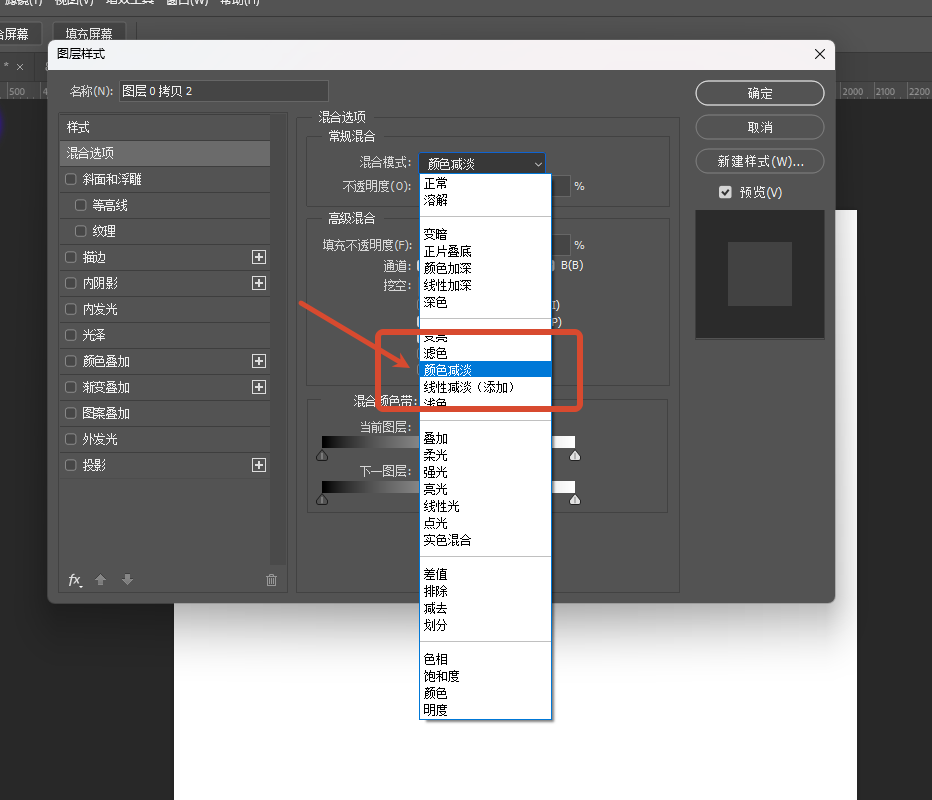Viewport: 932px width, 800px height.
Task: Select 线性加深 blend mode
Action: [486, 285]
